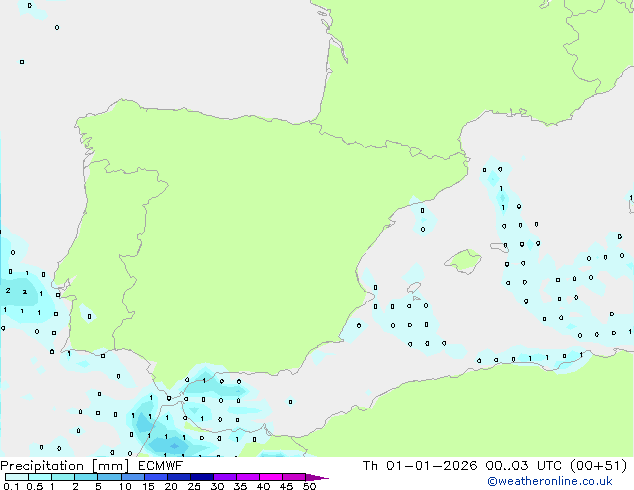
Task: Select the palest cyan 0.1–0.5 mm swatch
Action: tap(17, 477)
